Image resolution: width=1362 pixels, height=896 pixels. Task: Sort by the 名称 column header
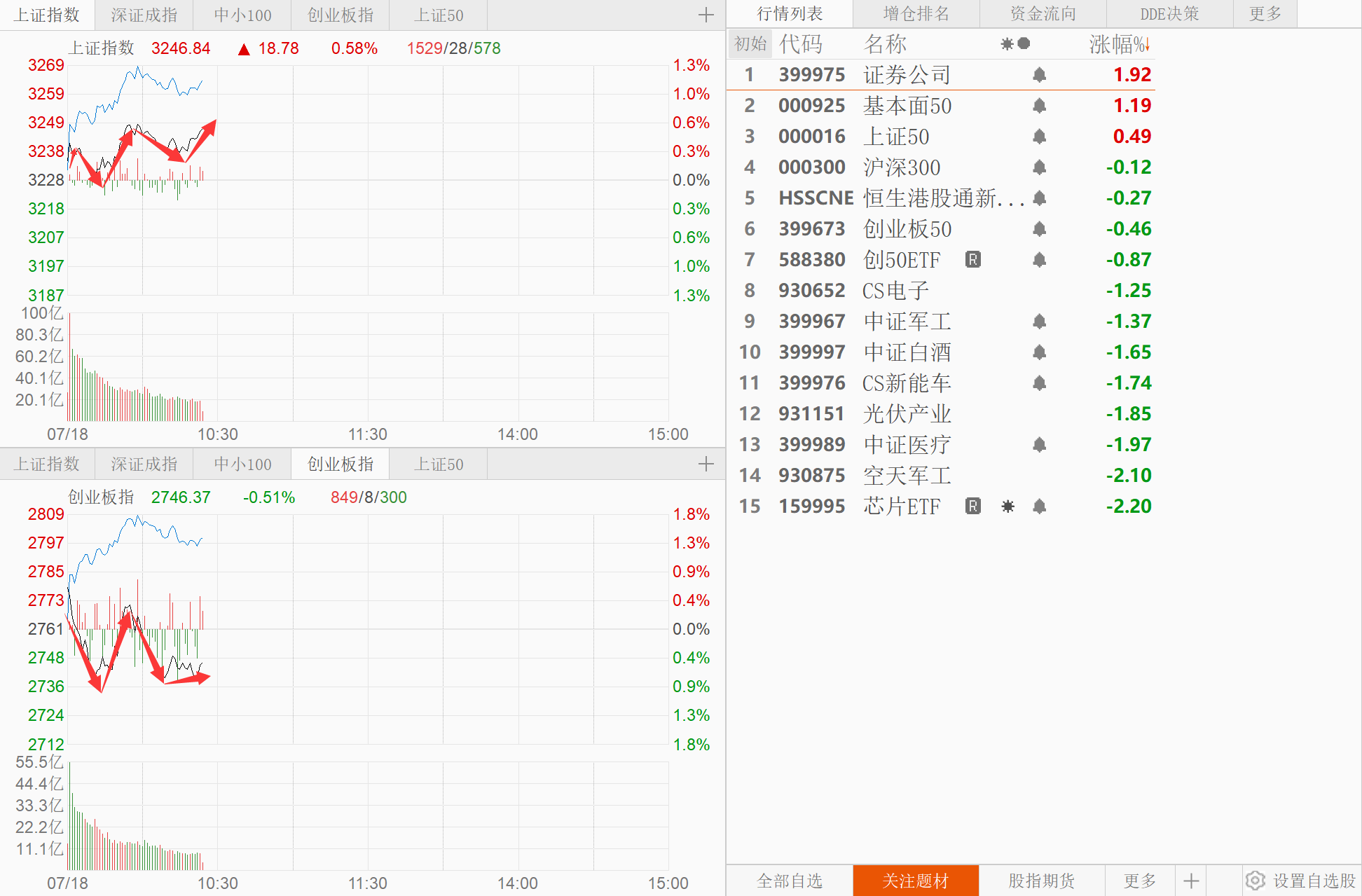point(886,44)
